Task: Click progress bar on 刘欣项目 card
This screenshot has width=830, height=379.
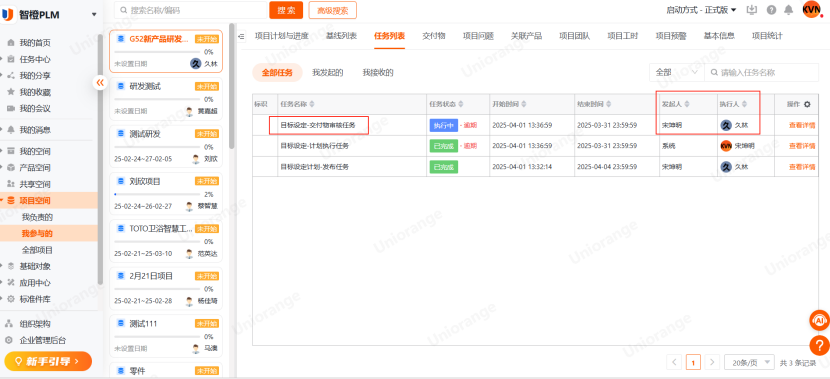Action: (157, 194)
